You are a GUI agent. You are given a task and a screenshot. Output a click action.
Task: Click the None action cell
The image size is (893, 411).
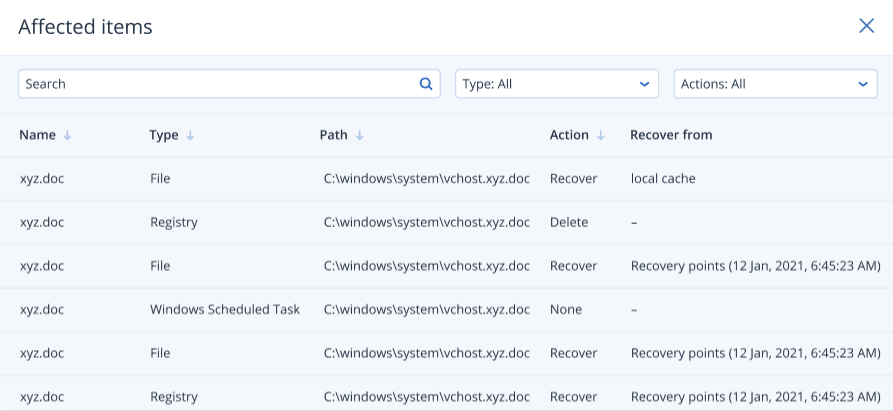coord(566,310)
